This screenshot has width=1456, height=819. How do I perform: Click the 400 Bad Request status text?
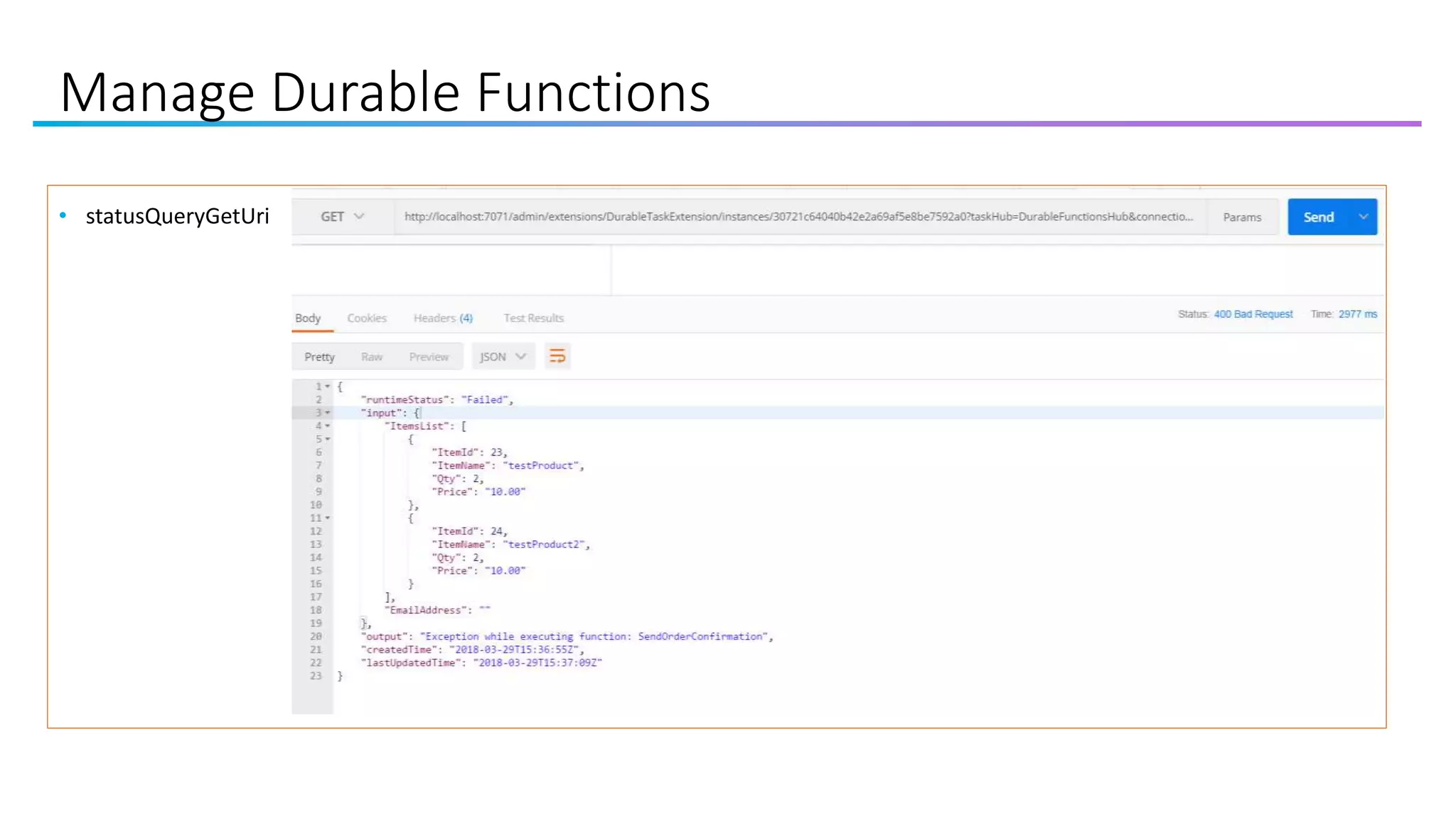[x=1253, y=314]
